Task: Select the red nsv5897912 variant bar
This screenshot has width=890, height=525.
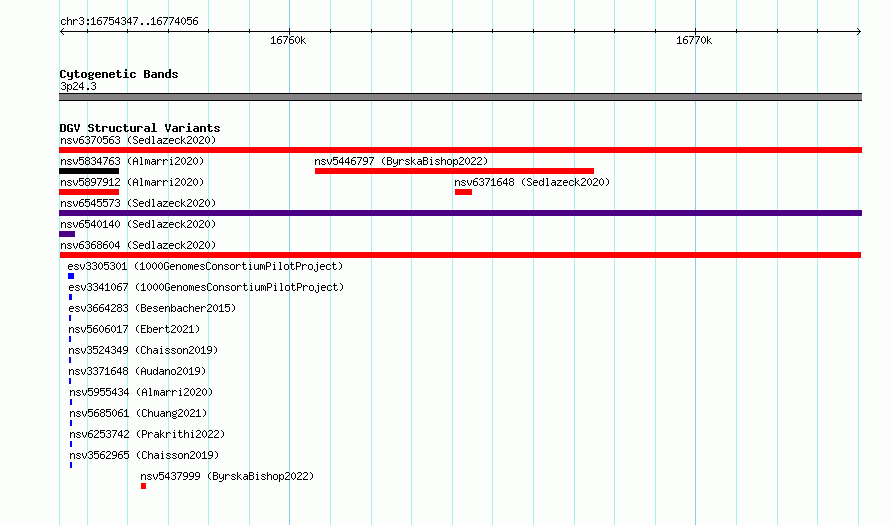Action: point(89,192)
